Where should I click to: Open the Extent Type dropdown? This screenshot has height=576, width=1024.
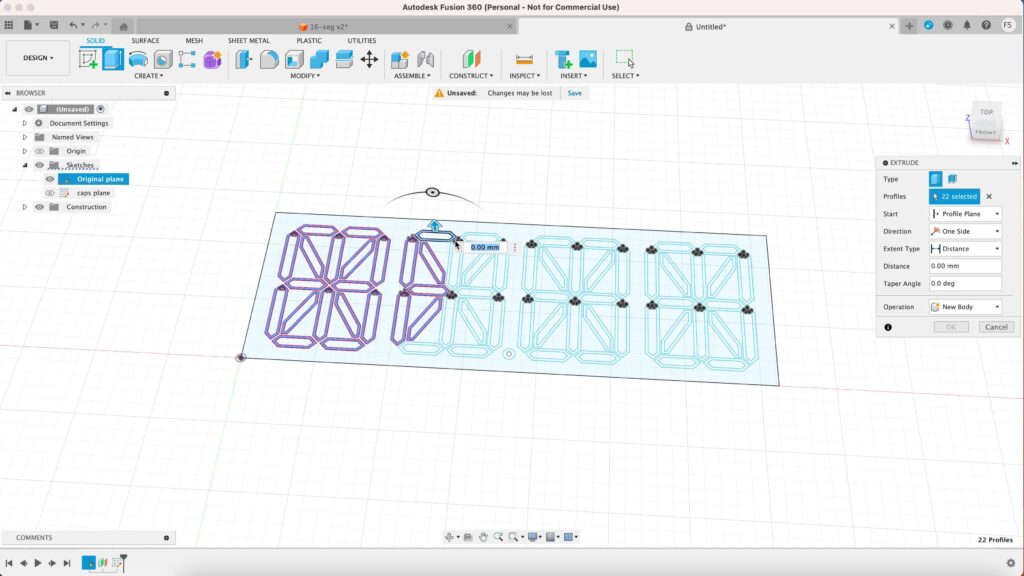[x=965, y=249]
